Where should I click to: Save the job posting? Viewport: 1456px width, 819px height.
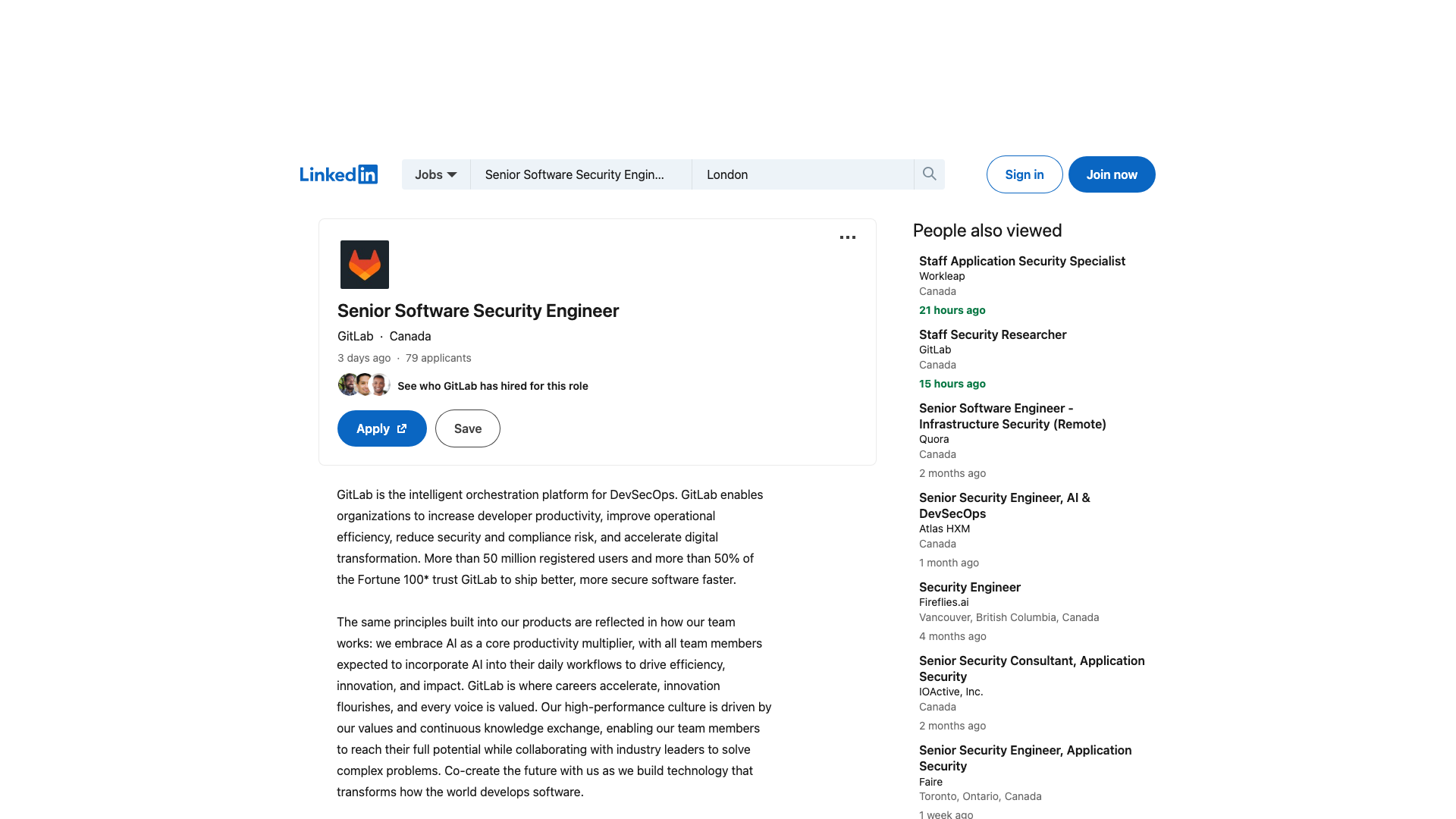468,428
